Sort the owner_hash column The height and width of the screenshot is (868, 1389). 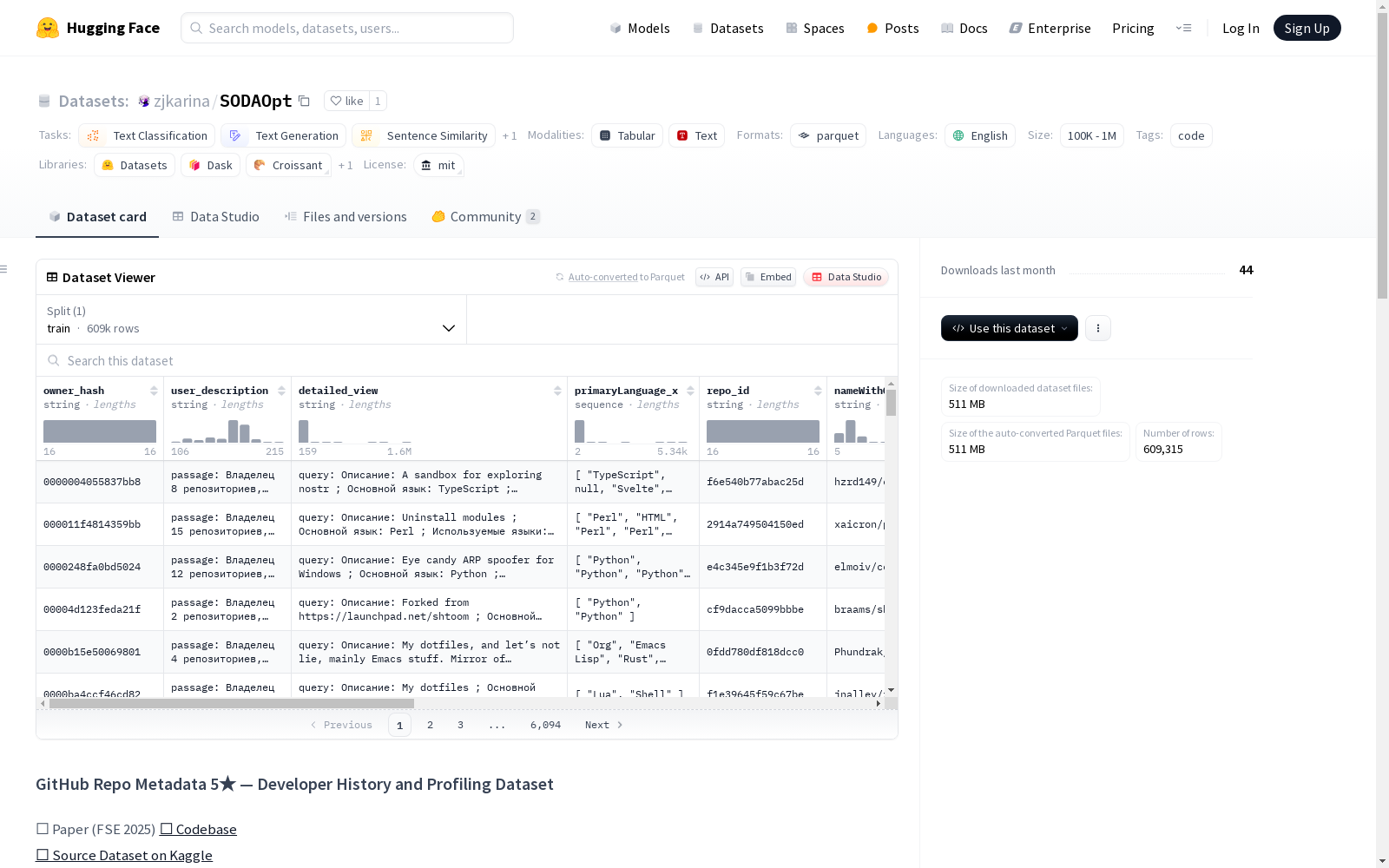[x=154, y=391]
